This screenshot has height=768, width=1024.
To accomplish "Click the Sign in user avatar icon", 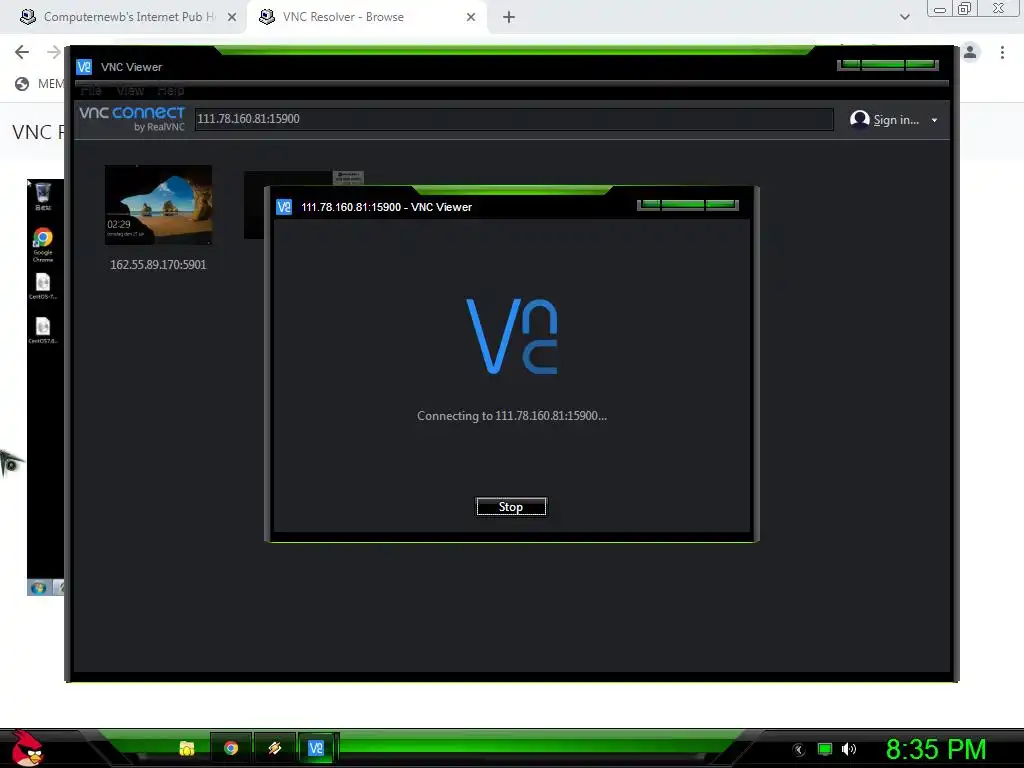I will [x=859, y=120].
